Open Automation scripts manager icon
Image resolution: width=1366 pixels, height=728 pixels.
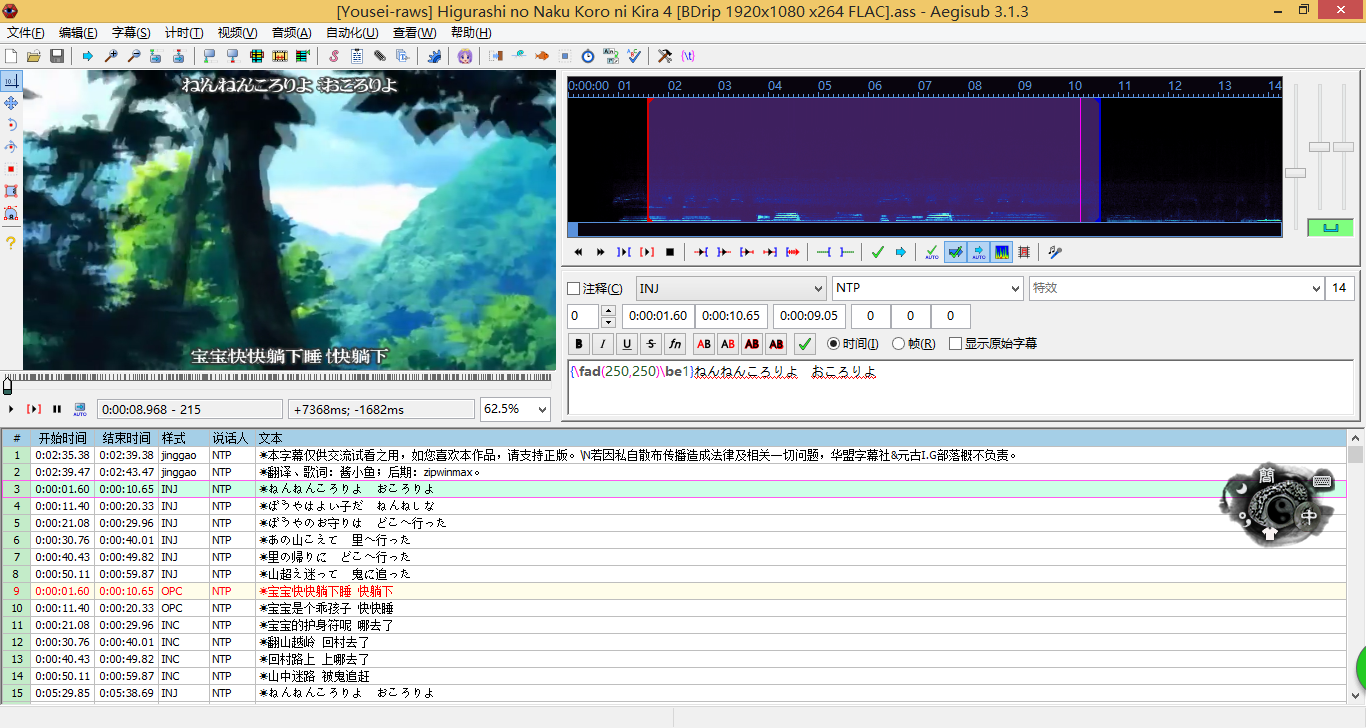point(436,56)
